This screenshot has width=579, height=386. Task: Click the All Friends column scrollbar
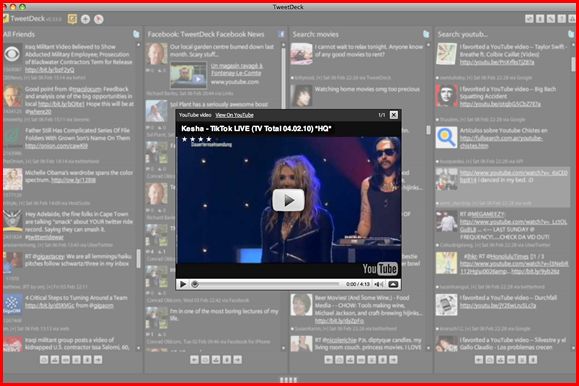pos(138,259)
